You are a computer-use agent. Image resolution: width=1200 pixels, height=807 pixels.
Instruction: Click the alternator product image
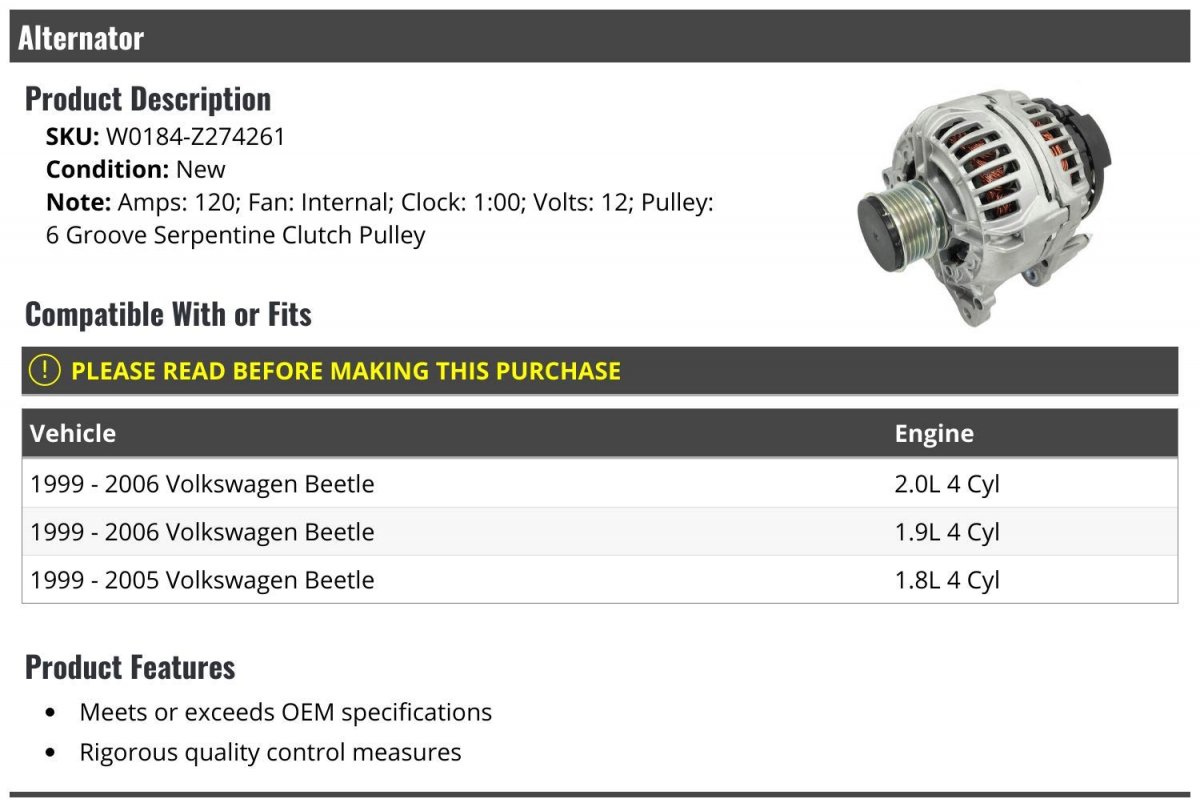coord(982,205)
